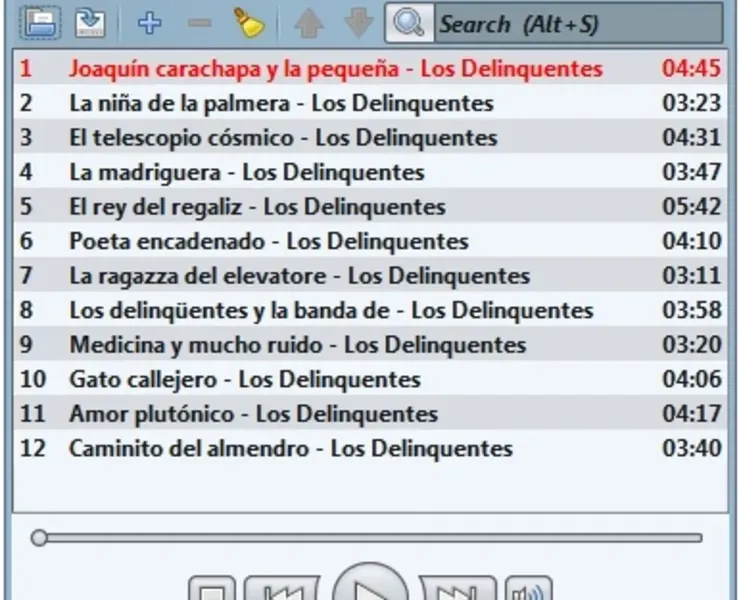The width and height of the screenshot is (739, 600).
Task: Click the speaker volume button
Action: point(528,588)
